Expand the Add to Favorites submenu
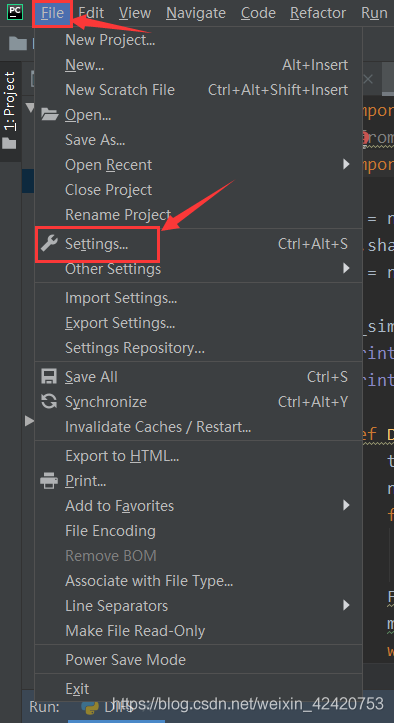This screenshot has width=394, height=723. tap(198, 506)
